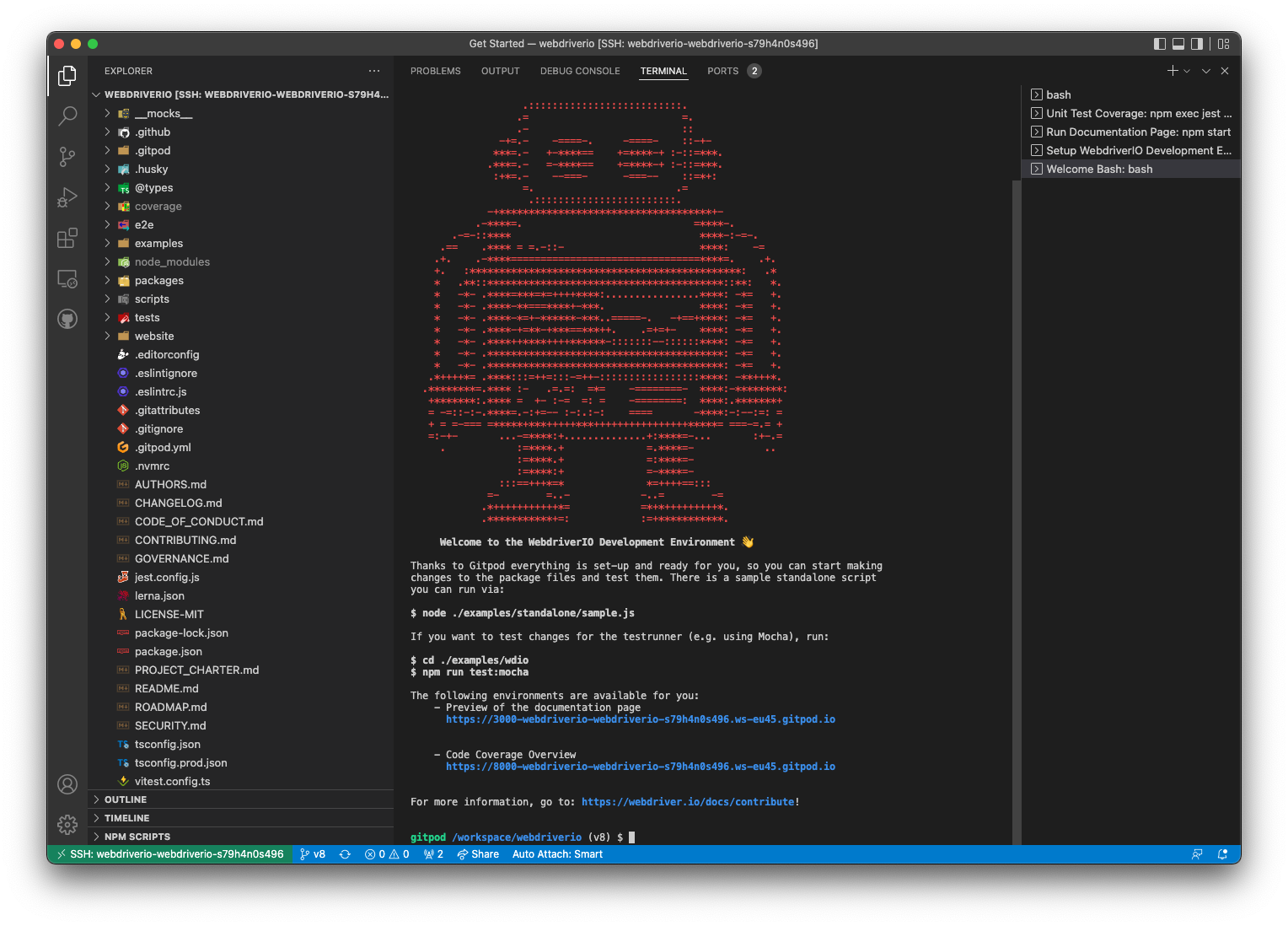Click Share in the status bar
The image size is (1288, 926).
pos(478,854)
